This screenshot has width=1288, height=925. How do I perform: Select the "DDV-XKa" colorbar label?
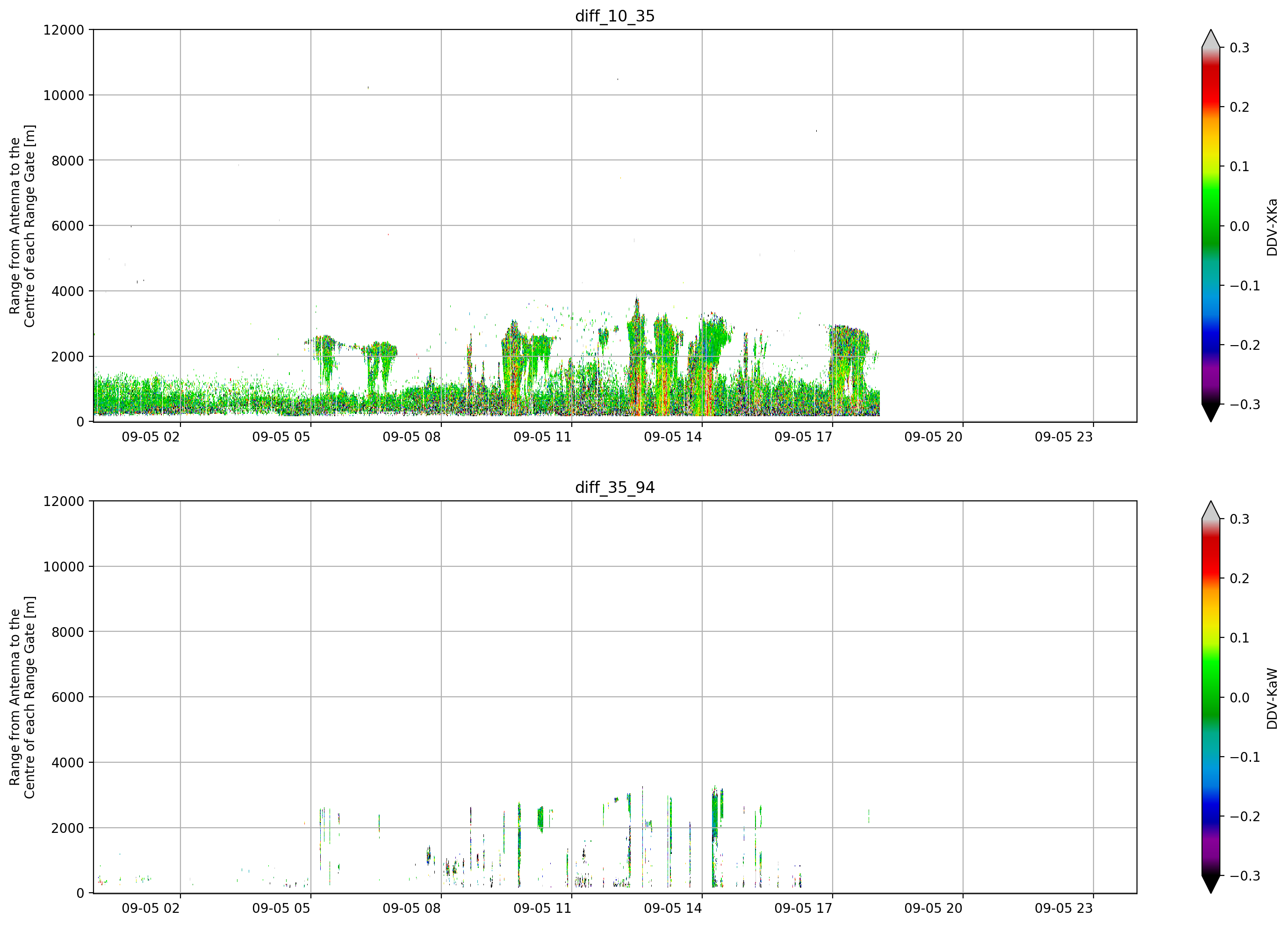point(1272,227)
